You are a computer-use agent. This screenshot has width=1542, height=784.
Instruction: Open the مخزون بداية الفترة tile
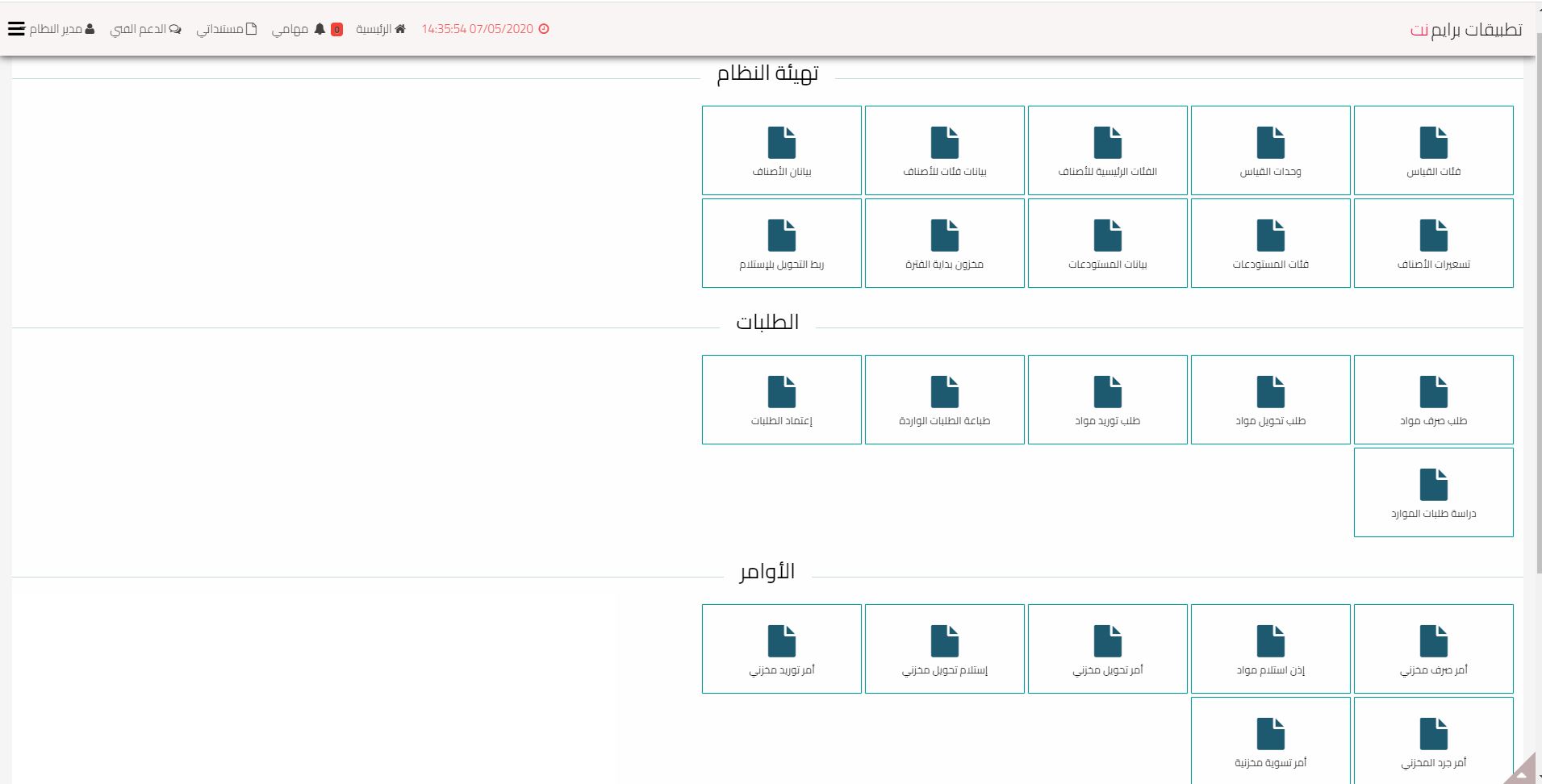click(944, 243)
